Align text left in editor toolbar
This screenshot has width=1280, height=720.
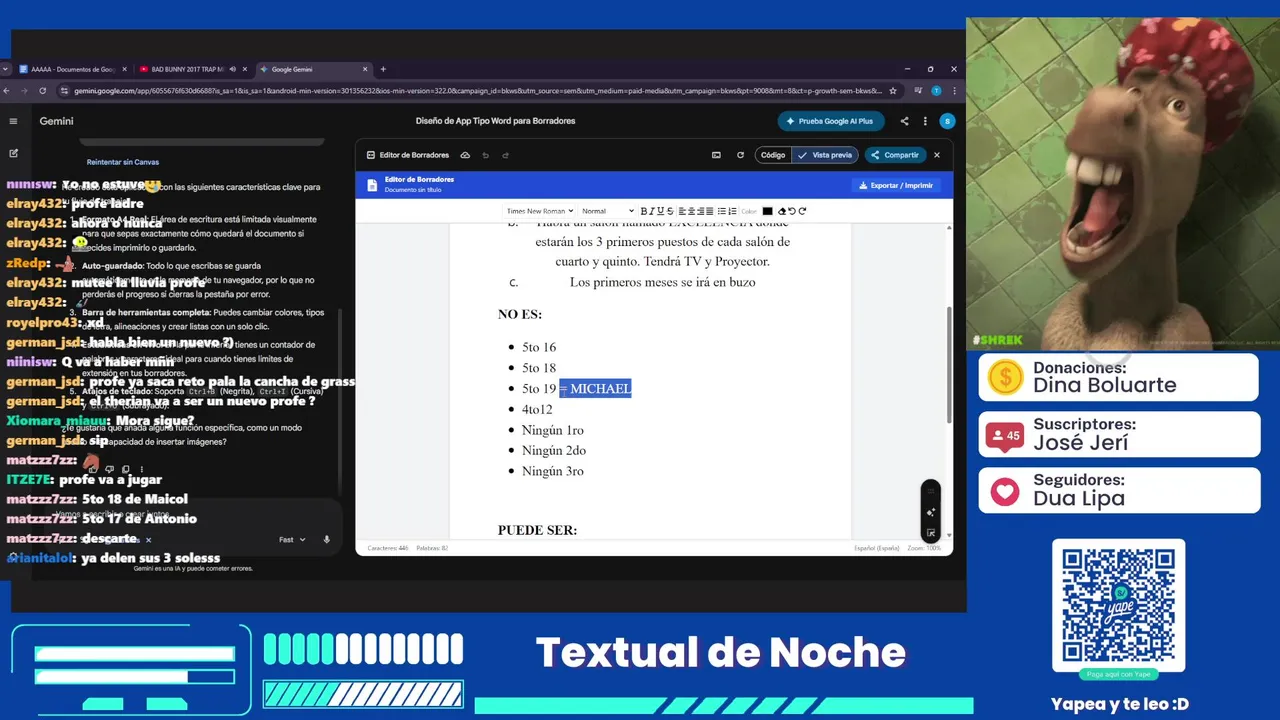(682, 211)
